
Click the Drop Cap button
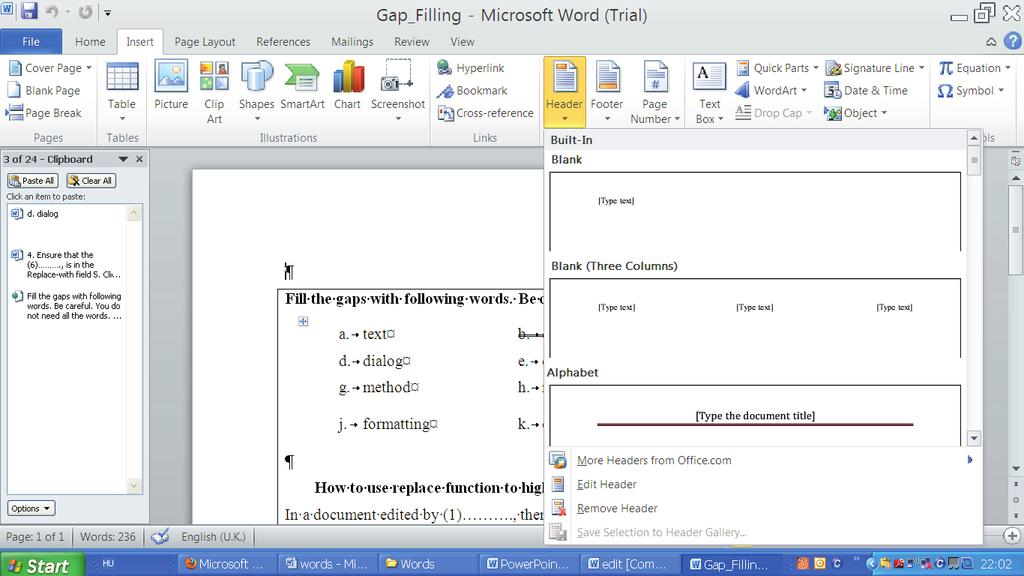coord(774,113)
